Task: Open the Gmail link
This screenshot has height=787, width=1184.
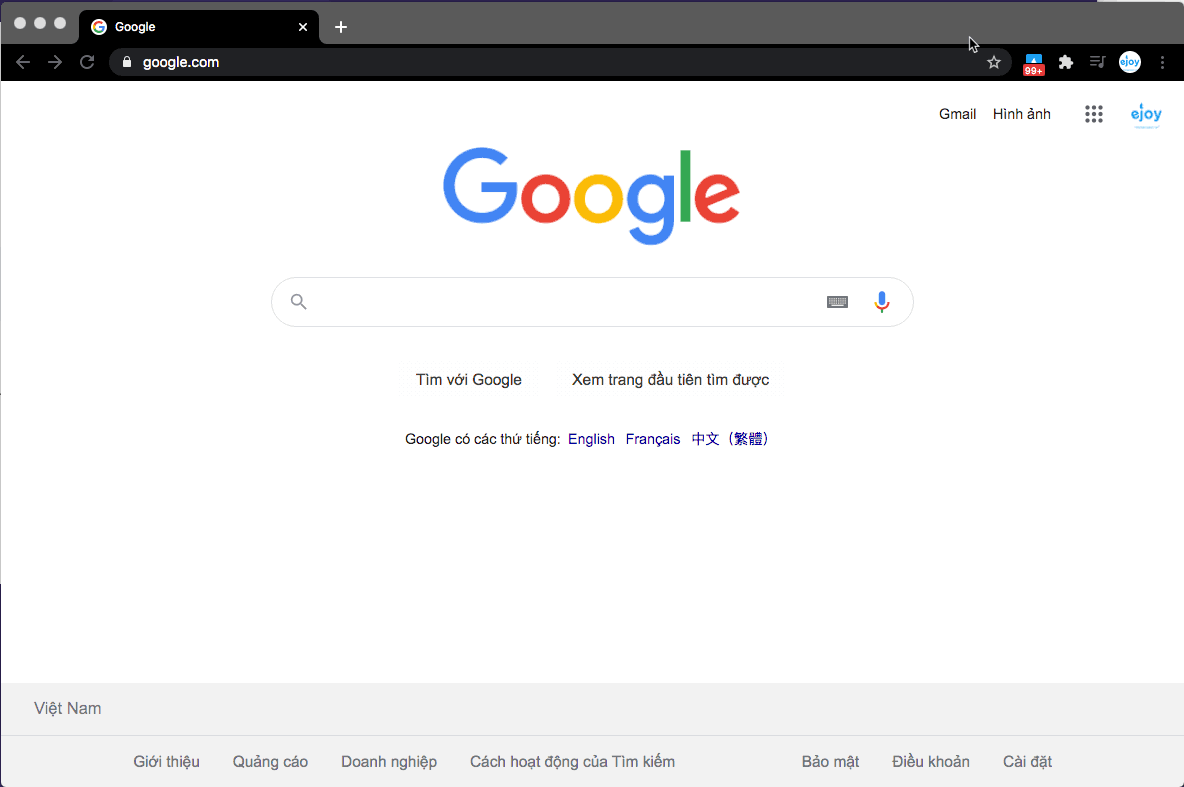Action: click(x=957, y=114)
